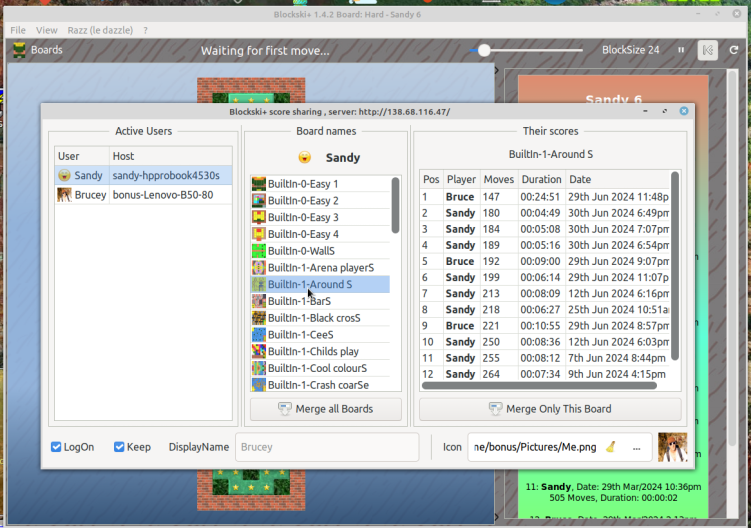Click Merge Only This Board button

[550, 409]
